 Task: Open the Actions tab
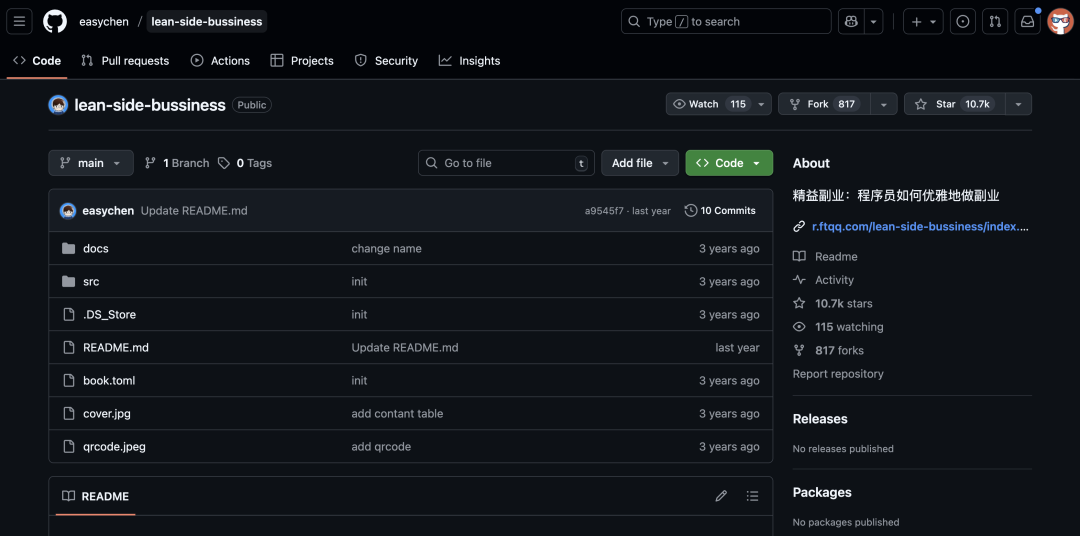point(220,61)
